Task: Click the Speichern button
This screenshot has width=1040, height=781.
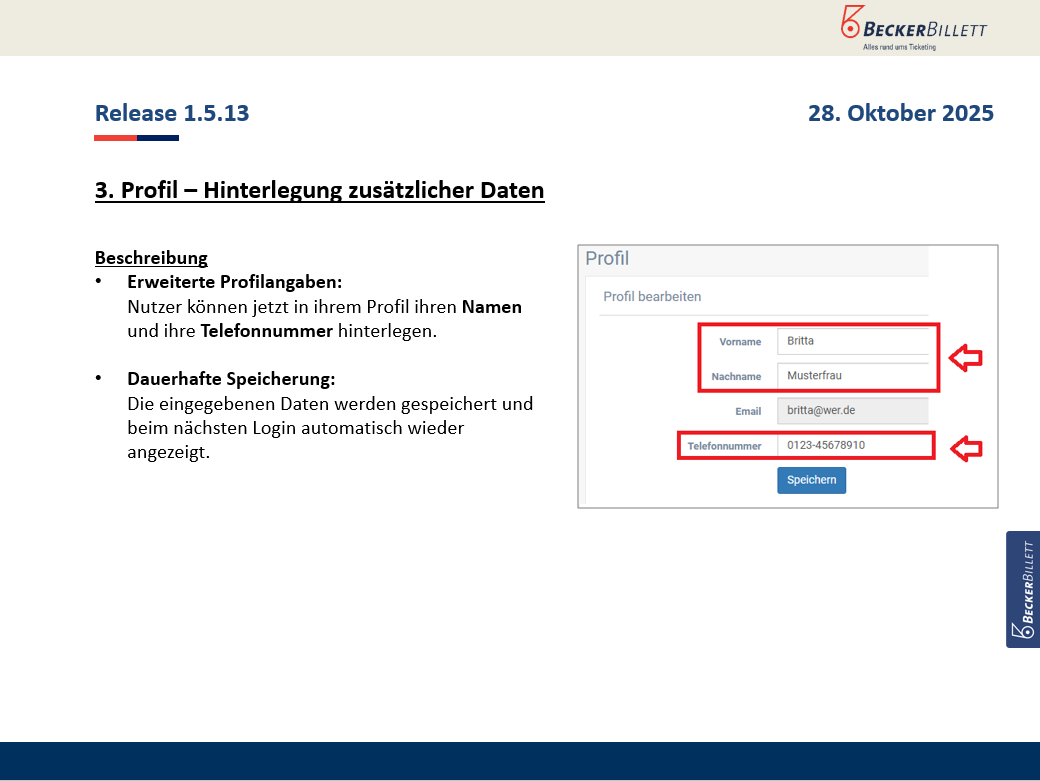Action: coord(811,480)
